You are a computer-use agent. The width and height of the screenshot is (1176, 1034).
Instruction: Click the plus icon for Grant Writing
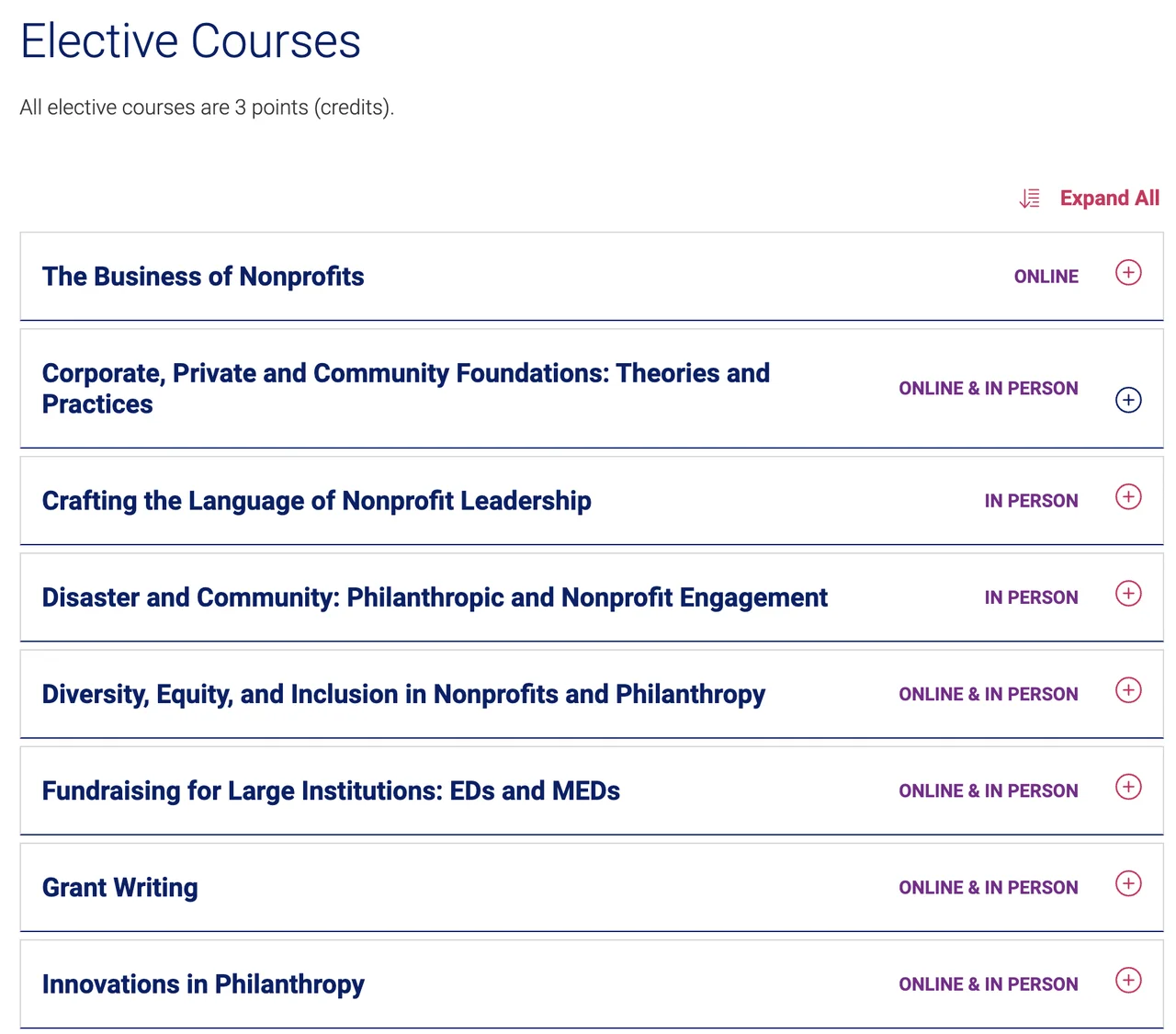[1128, 883]
